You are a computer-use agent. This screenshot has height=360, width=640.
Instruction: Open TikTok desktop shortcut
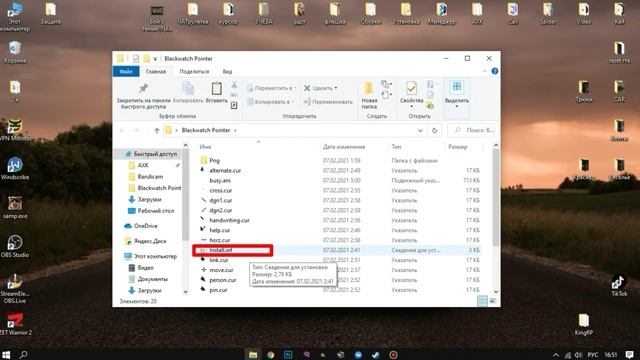(619, 286)
